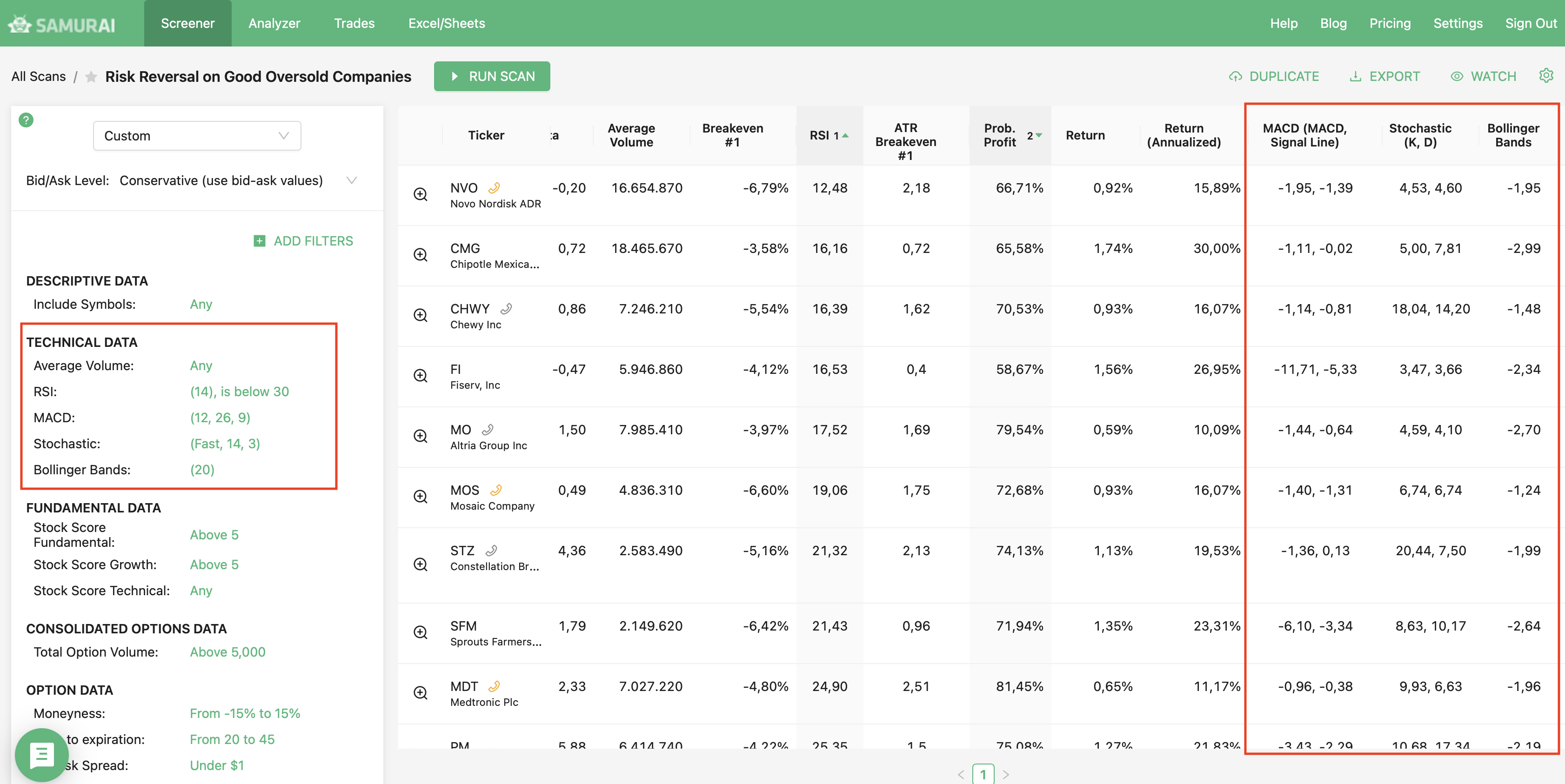Screen dimensions: 1565x784
Task: Switch to the Analyzer tab
Action: click(274, 23)
